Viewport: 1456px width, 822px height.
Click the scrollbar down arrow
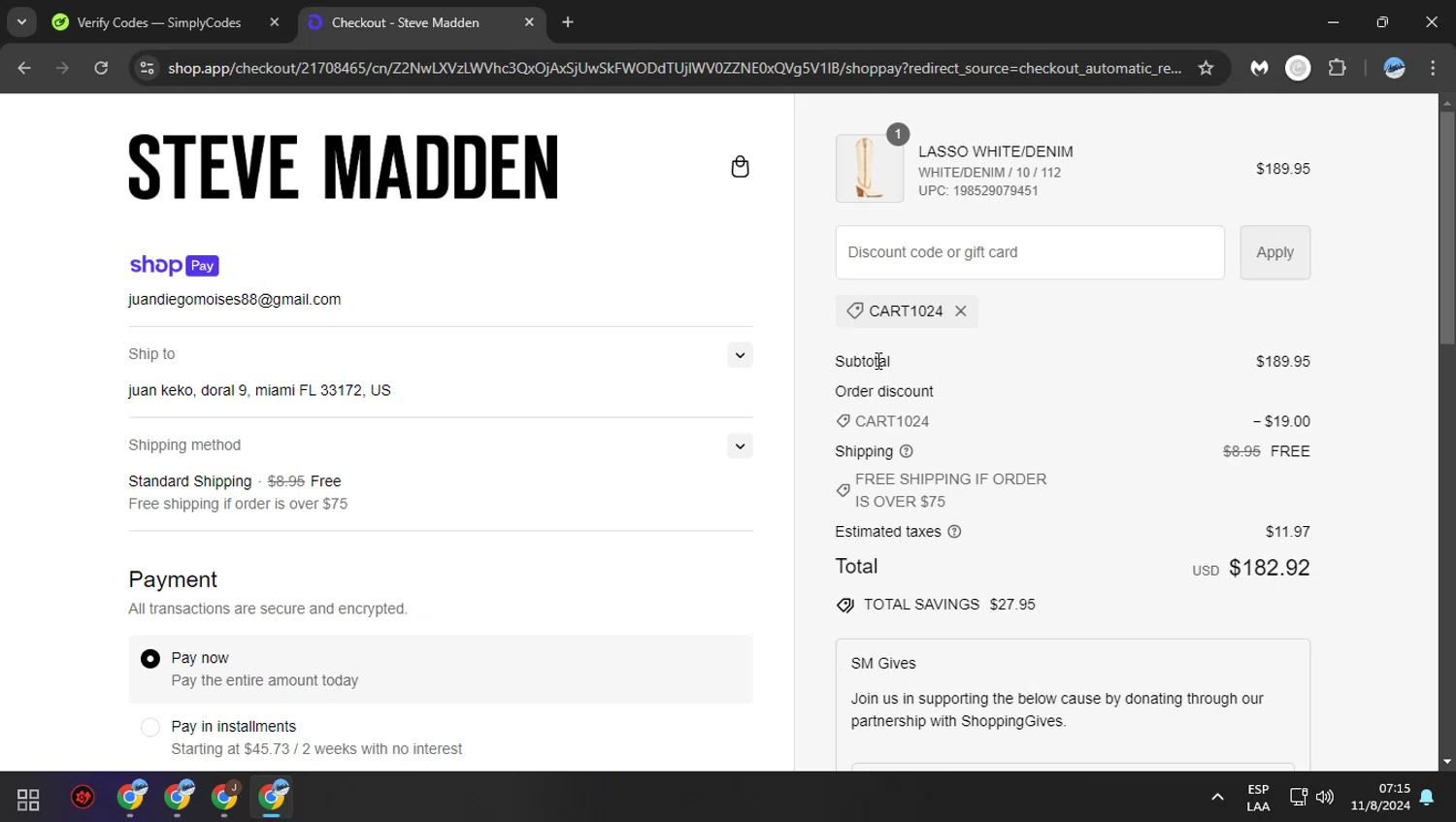(x=1447, y=763)
